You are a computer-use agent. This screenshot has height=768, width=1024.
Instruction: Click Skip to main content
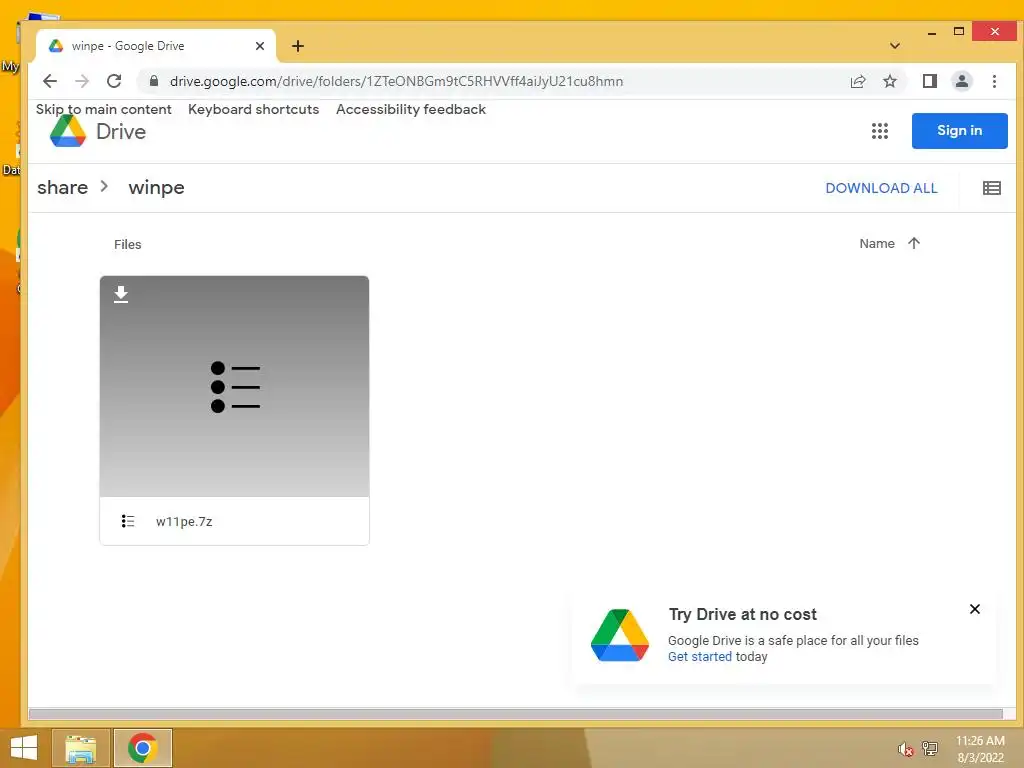(103, 109)
